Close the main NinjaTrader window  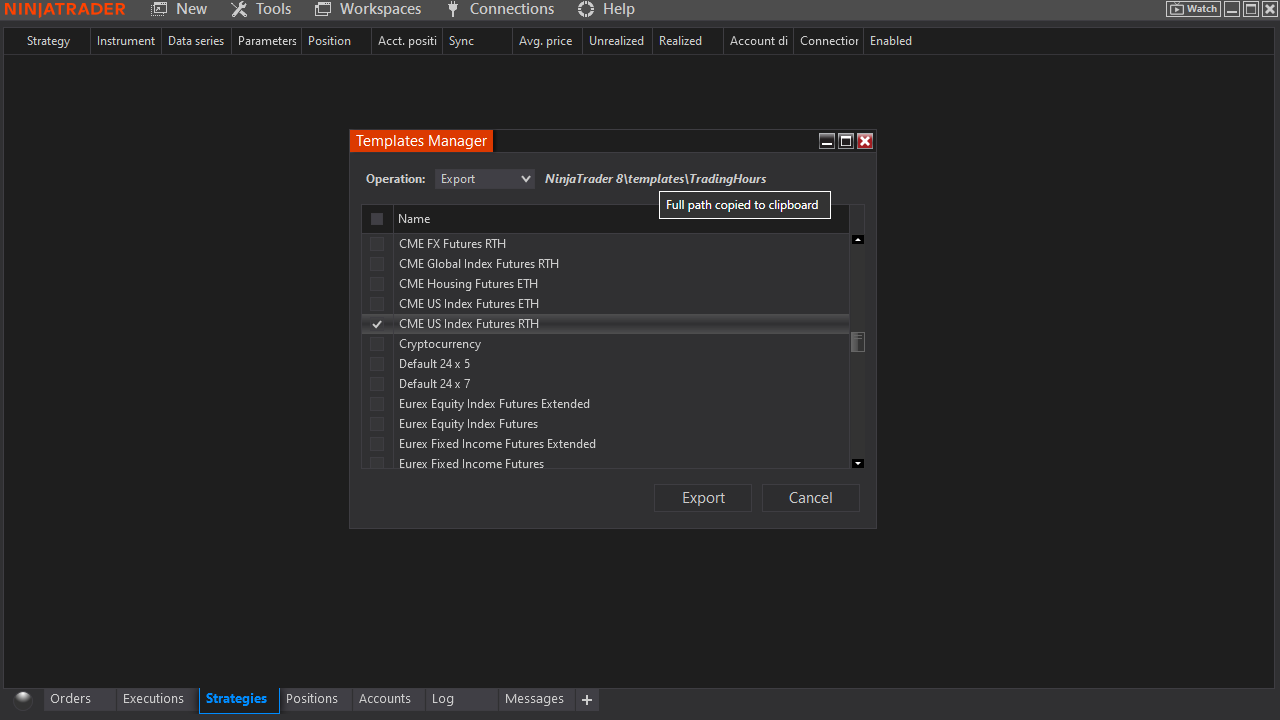click(1269, 9)
